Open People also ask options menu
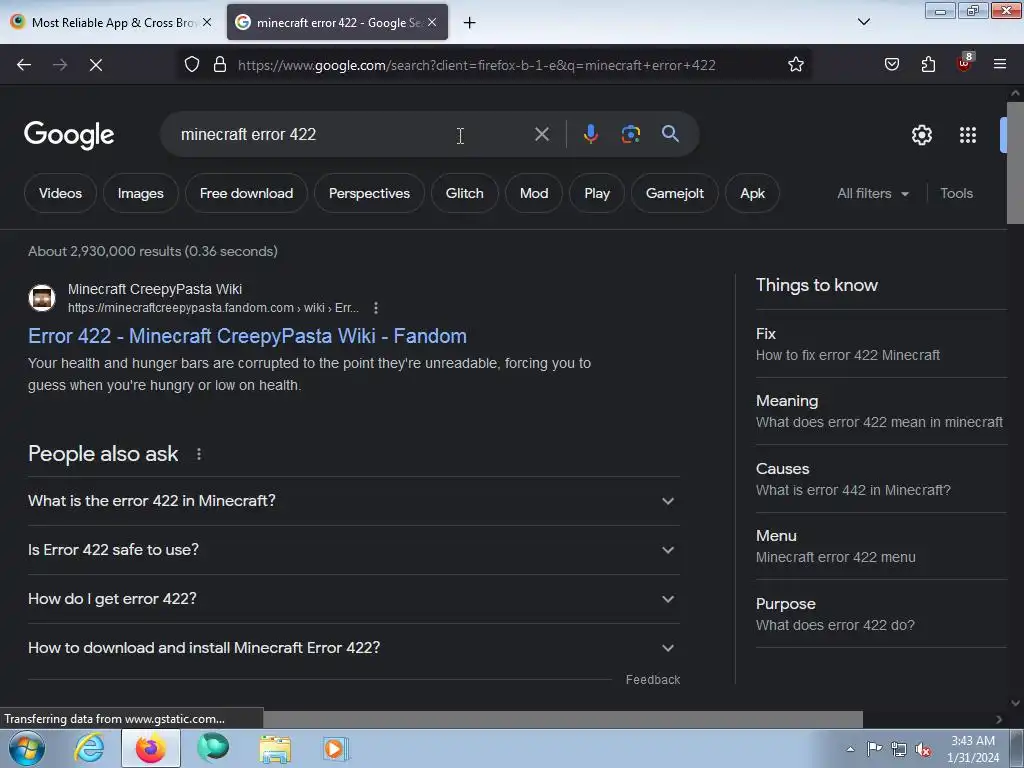1024x768 pixels. (x=199, y=454)
